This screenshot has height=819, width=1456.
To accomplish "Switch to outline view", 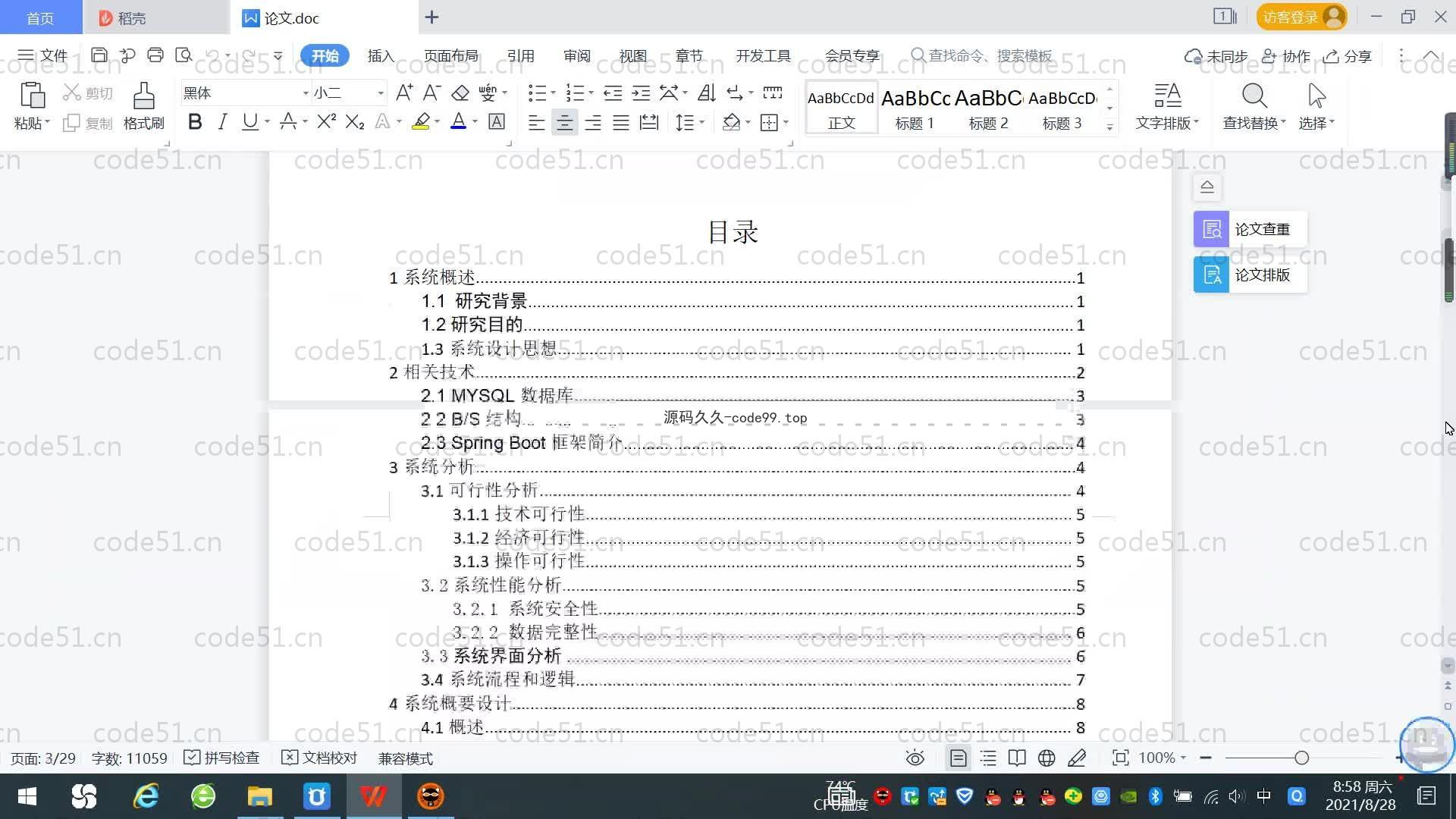I will click(x=988, y=758).
